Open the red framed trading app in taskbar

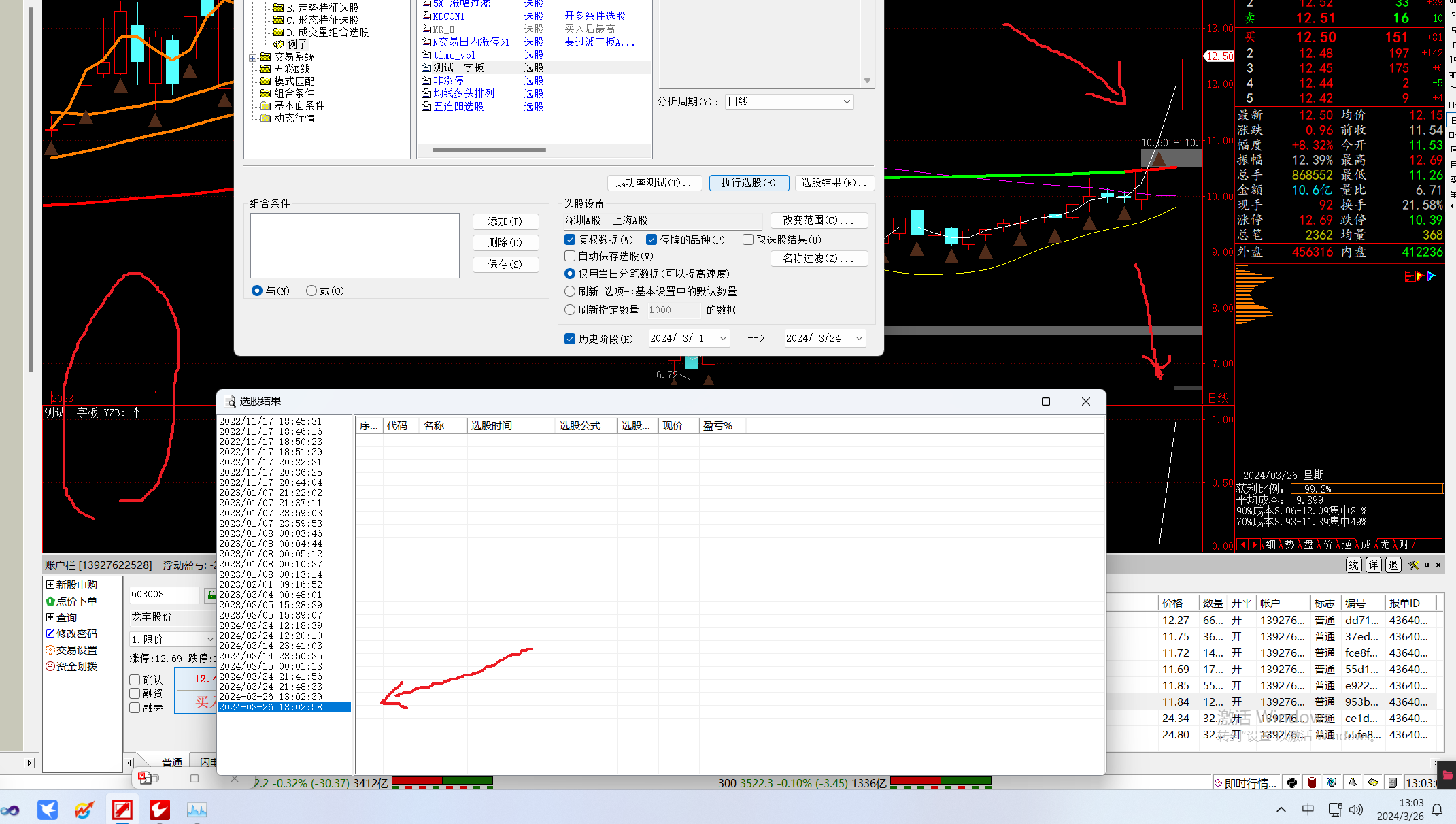tap(122, 810)
